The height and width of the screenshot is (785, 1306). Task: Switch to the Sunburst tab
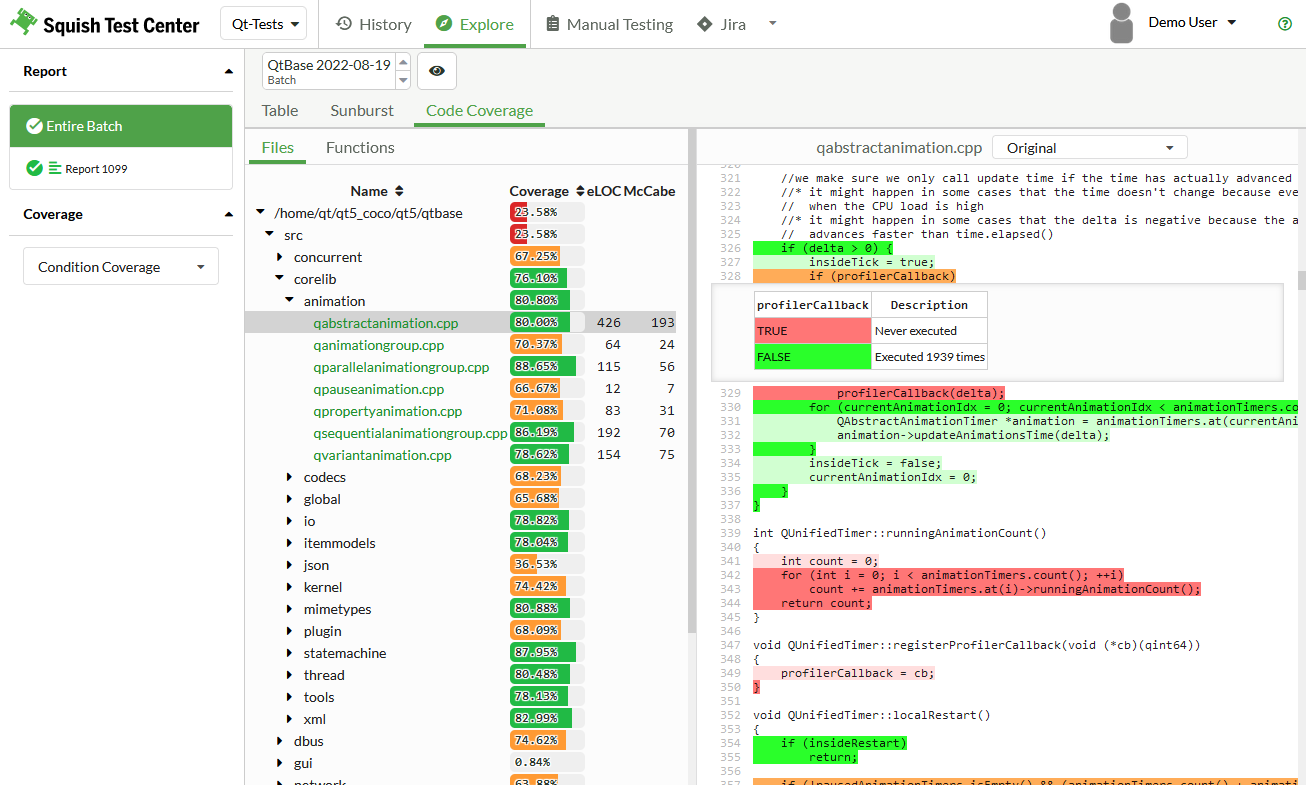tap(362, 111)
